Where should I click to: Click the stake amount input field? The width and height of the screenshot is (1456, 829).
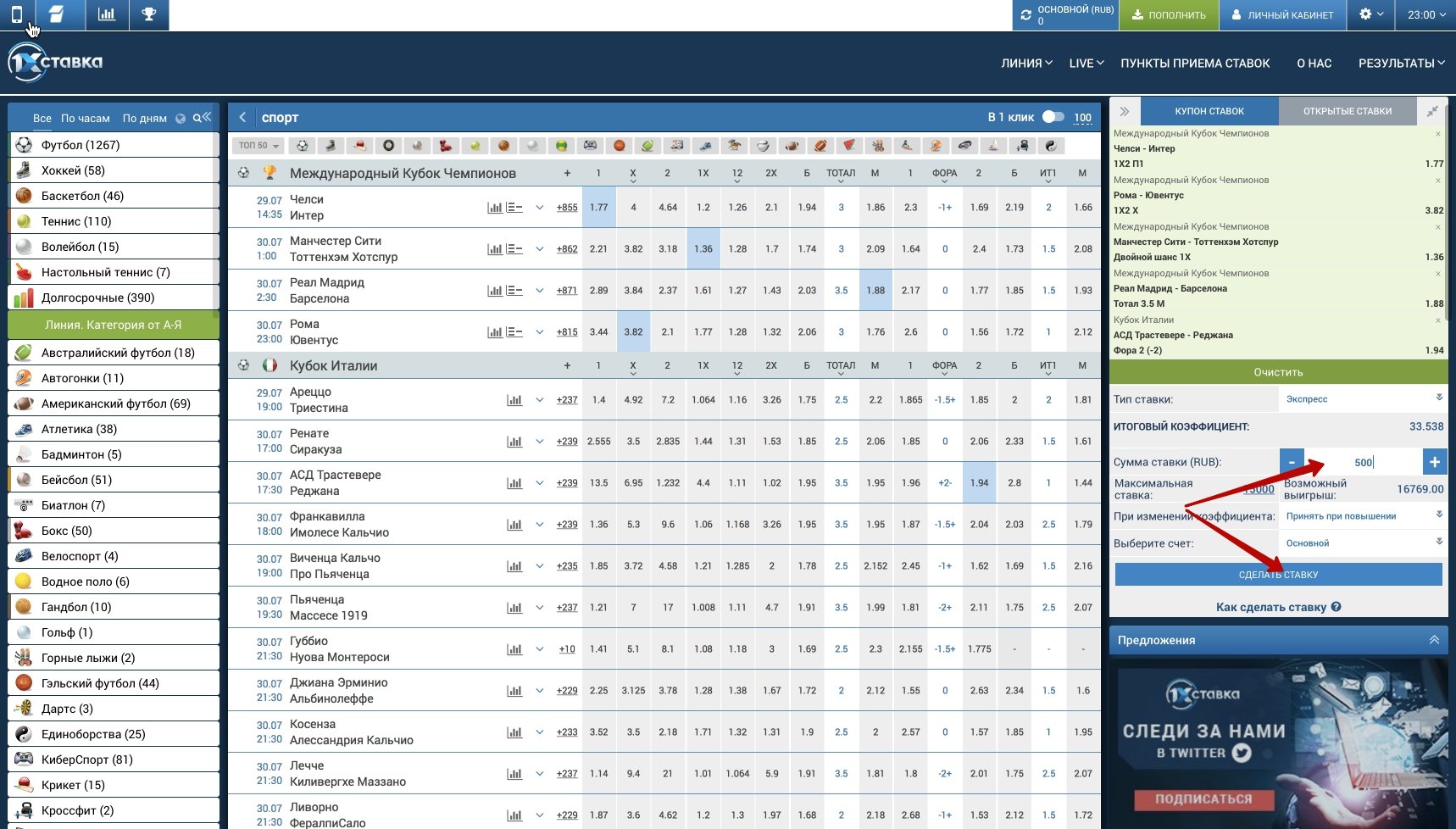(1362, 462)
